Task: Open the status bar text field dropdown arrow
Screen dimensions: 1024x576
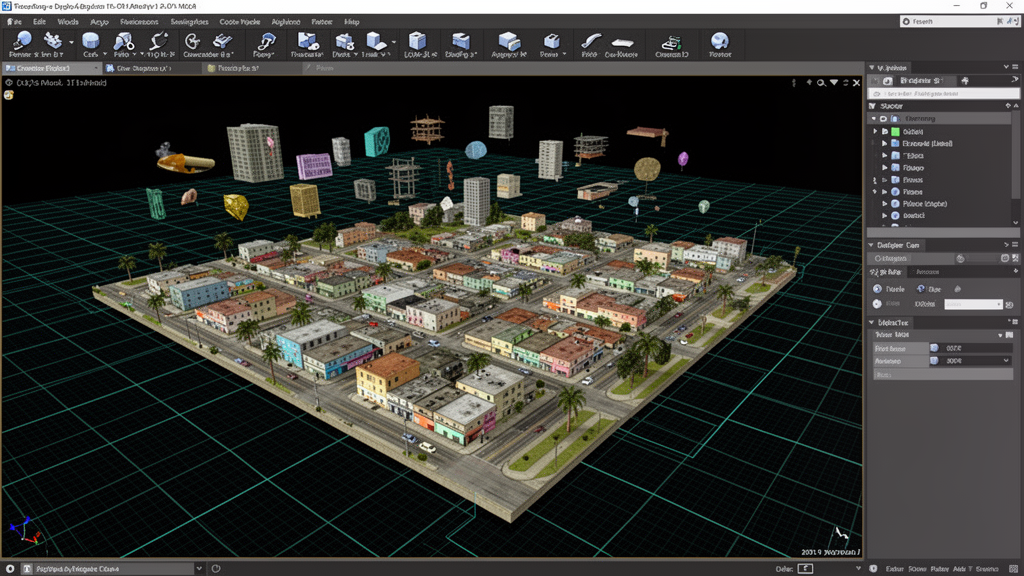Action: [x=199, y=569]
